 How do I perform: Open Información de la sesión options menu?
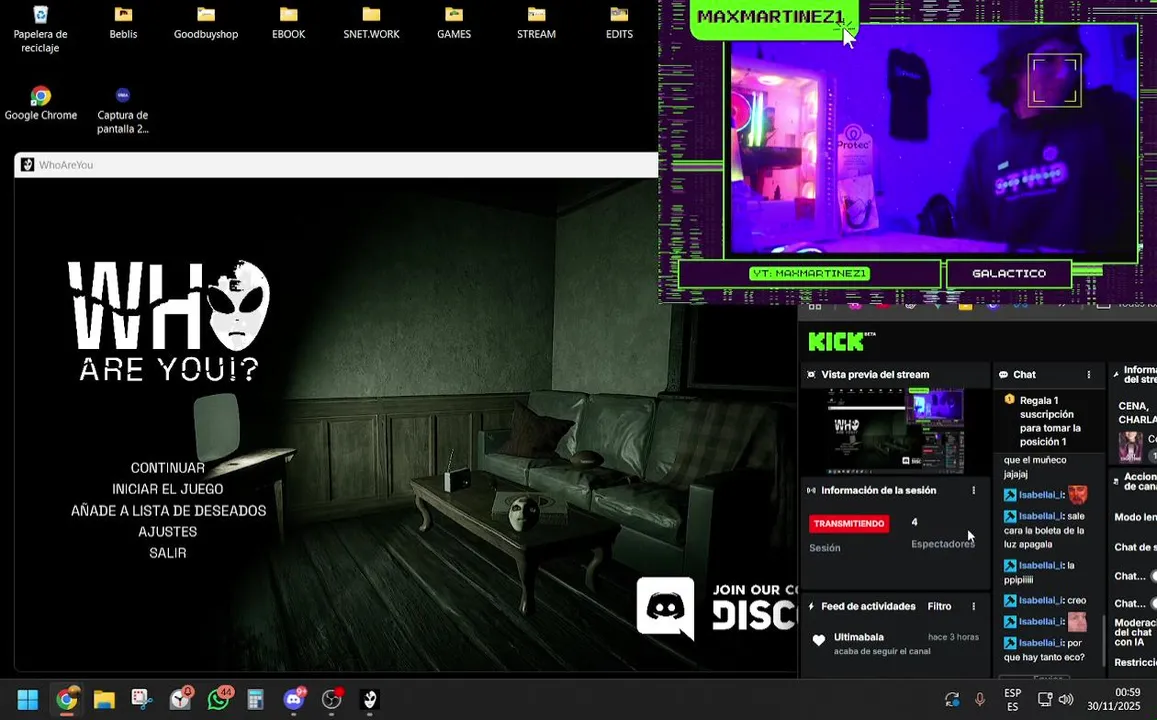pyautogui.click(x=973, y=491)
